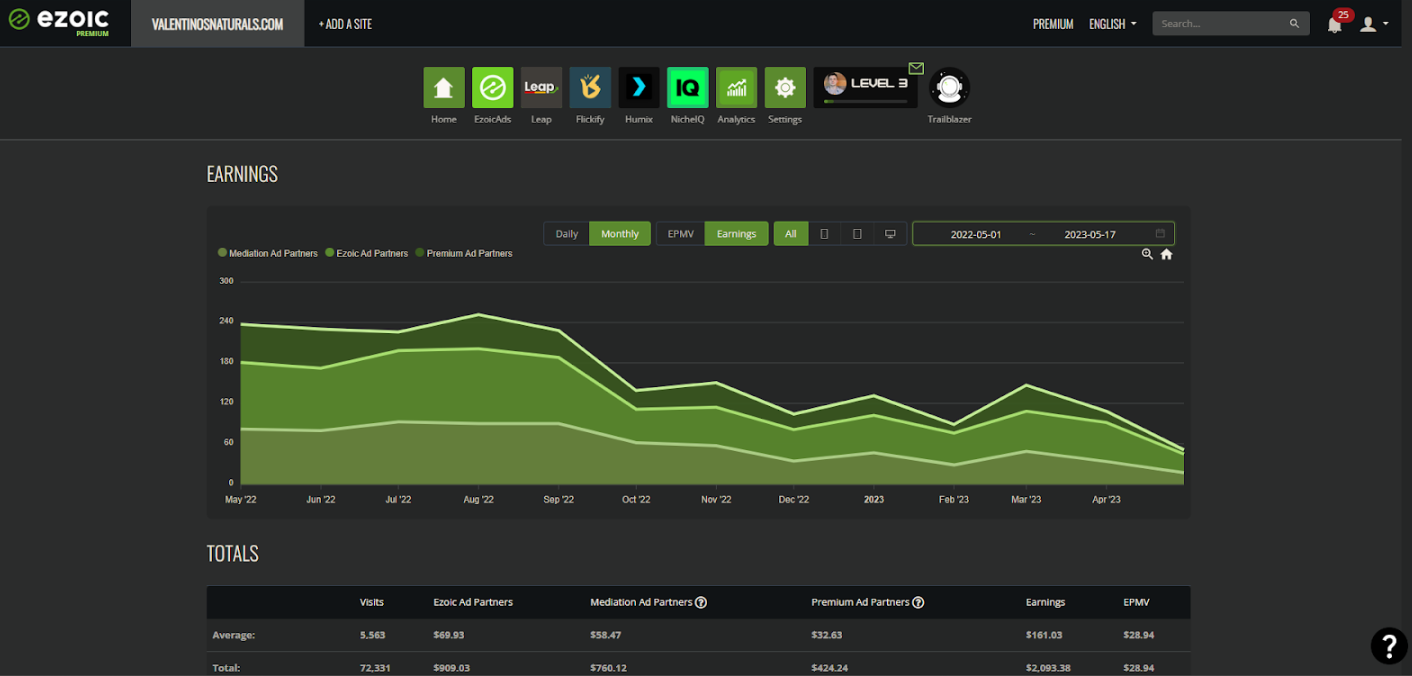This screenshot has width=1412, height=676.
Task: Click into the Search field
Action: point(1222,23)
